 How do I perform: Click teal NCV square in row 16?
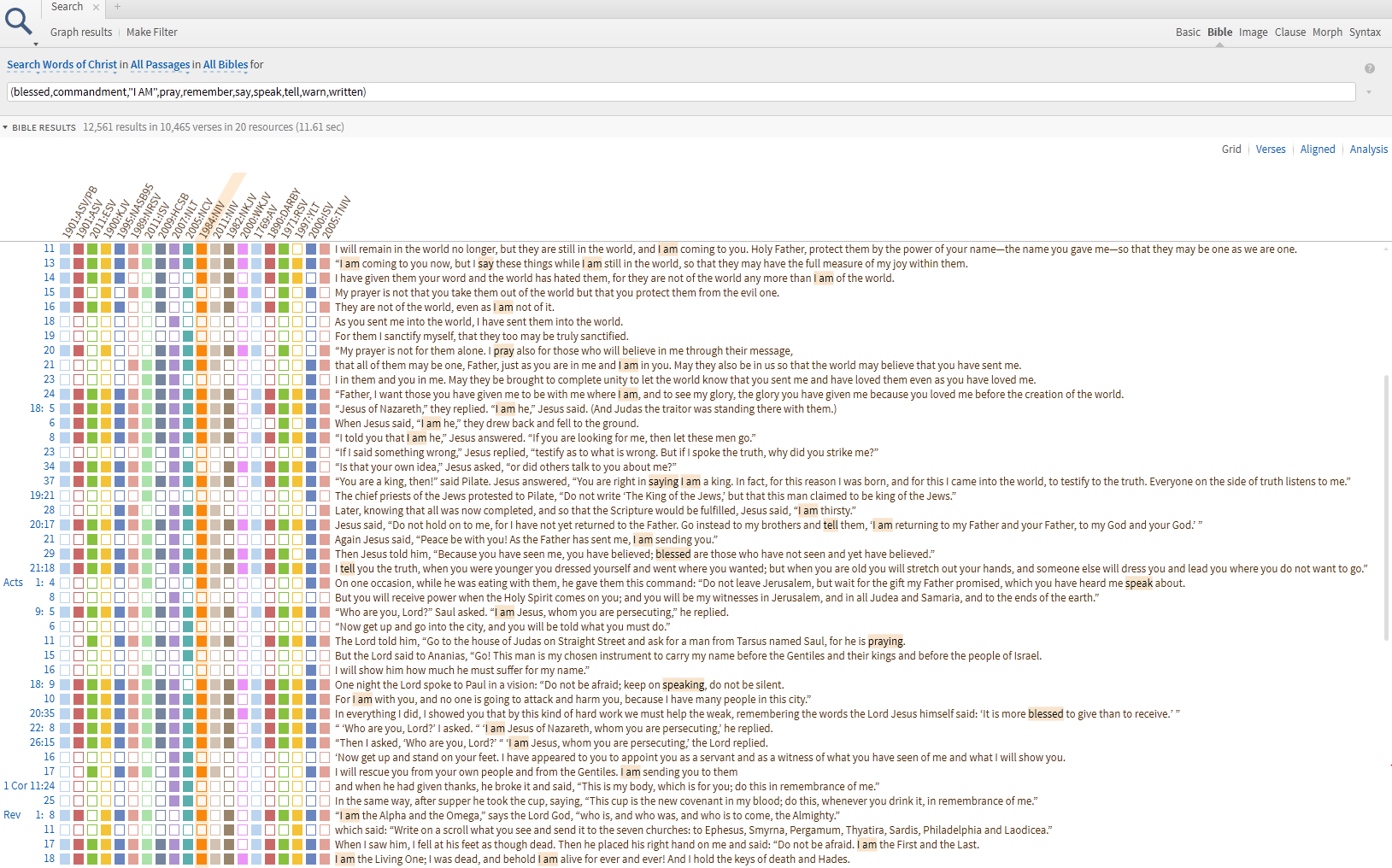[x=188, y=308]
